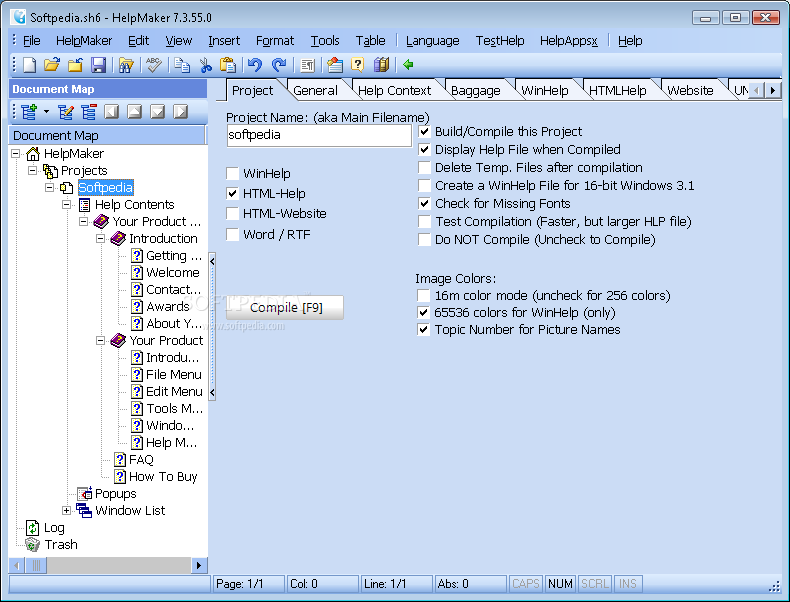Image resolution: width=790 pixels, height=602 pixels.
Task: Click the Close/reopen folder toolbar icon
Action: (x=75, y=64)
